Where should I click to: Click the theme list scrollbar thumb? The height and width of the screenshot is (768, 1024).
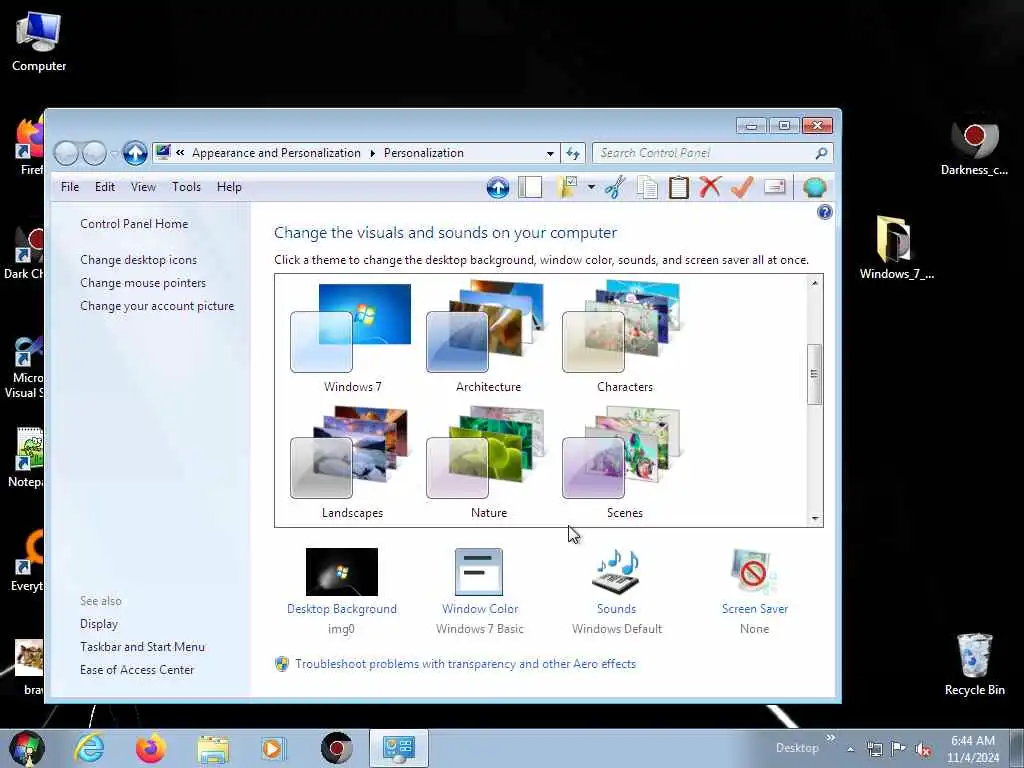coord(814,374)
